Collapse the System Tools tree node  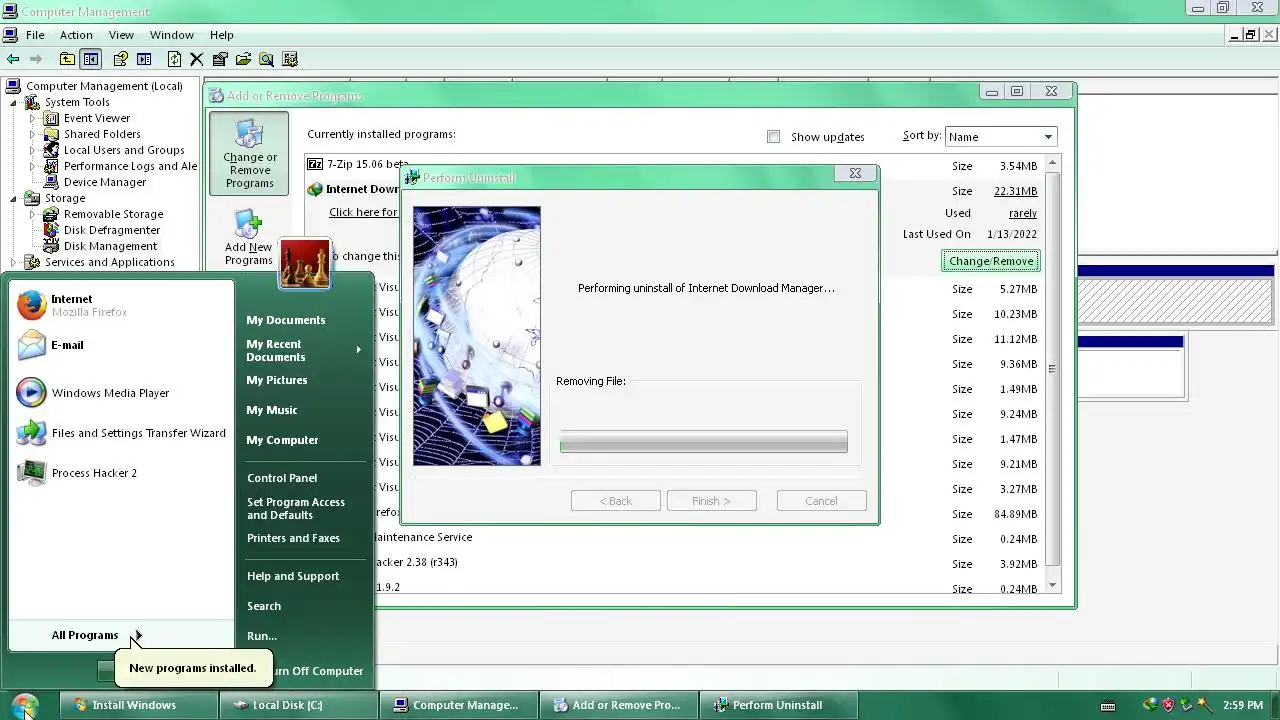pos(14,102)
